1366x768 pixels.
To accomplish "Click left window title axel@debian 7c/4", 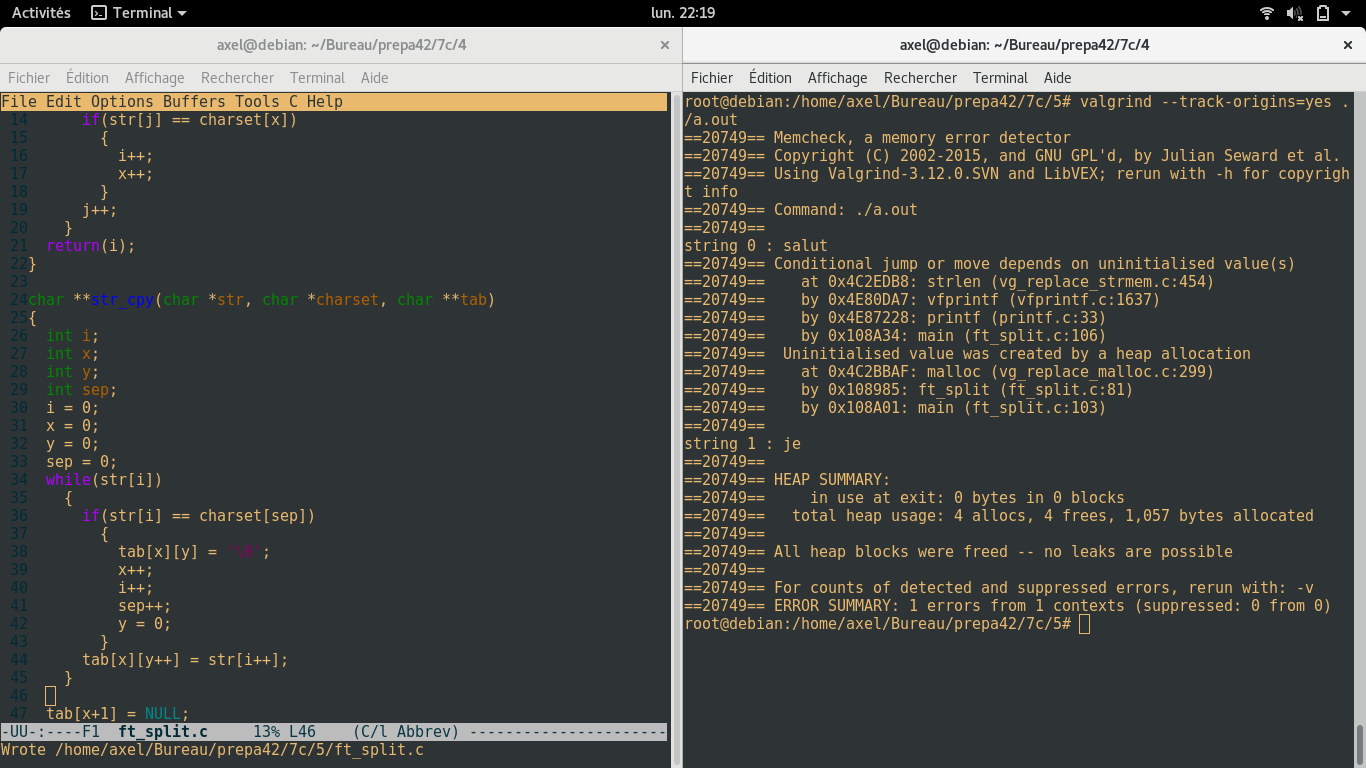I will [341, 45].
